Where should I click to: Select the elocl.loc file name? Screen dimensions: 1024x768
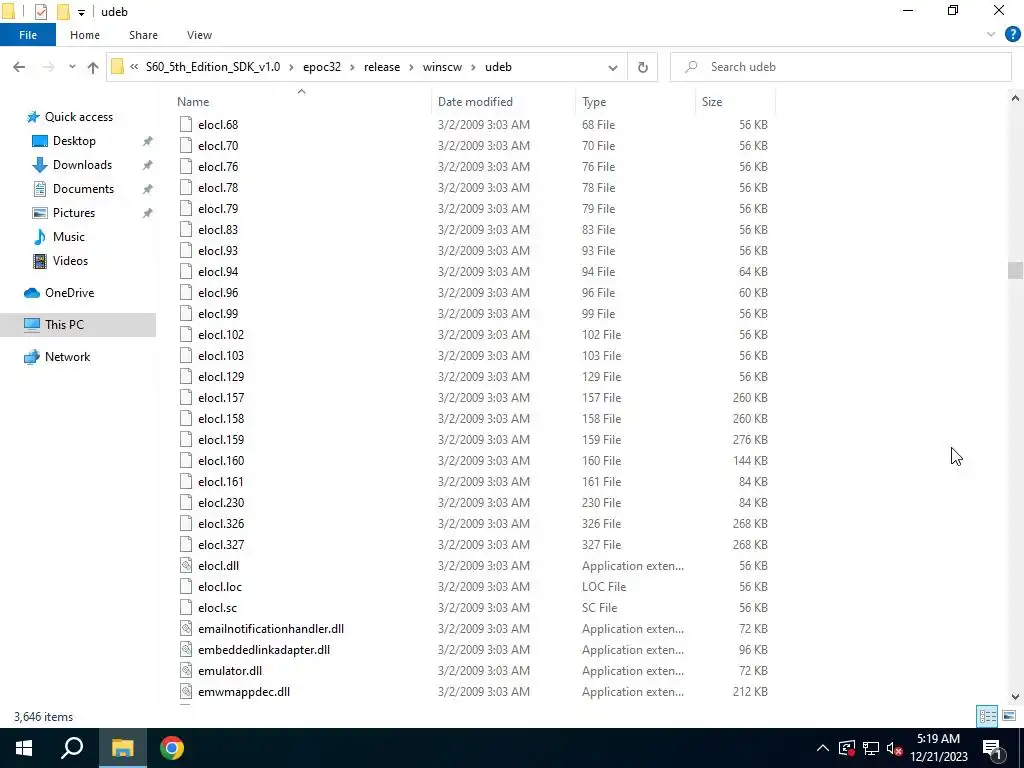[220, 586]
